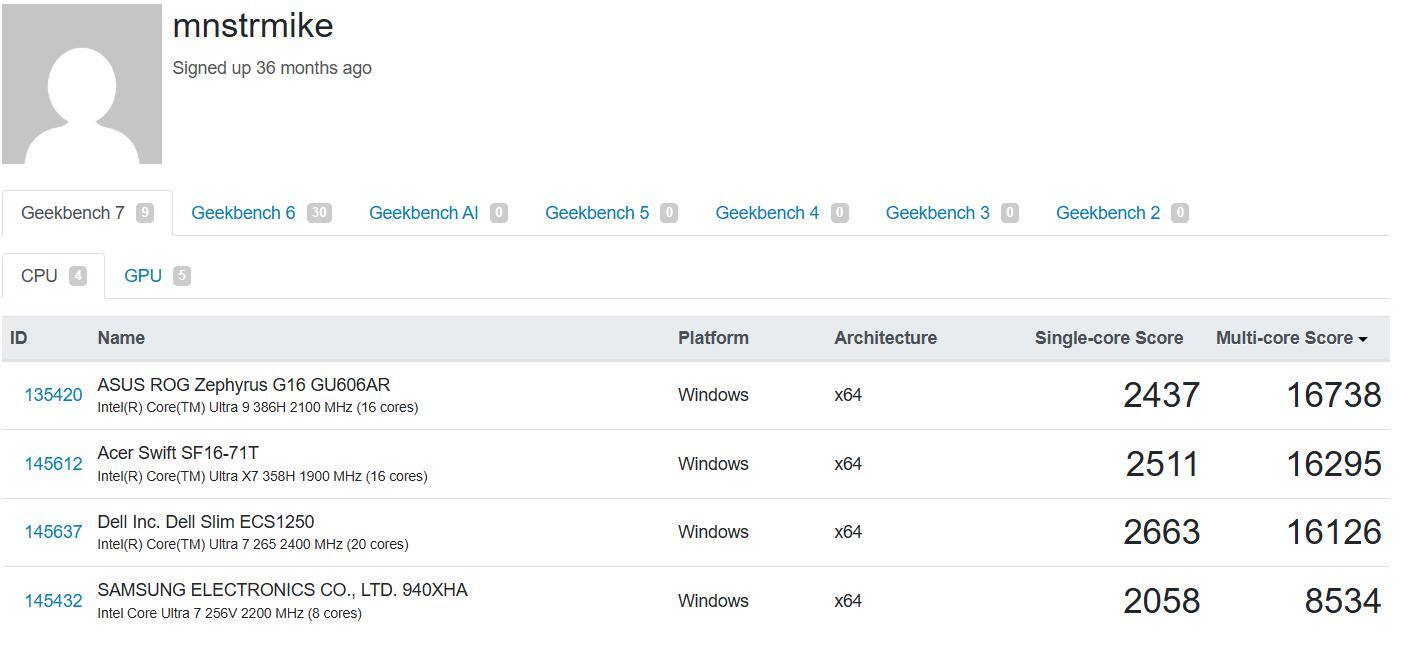Click the Platform column header
This screenshot has width=1411, height=658.
click(713, 338)
